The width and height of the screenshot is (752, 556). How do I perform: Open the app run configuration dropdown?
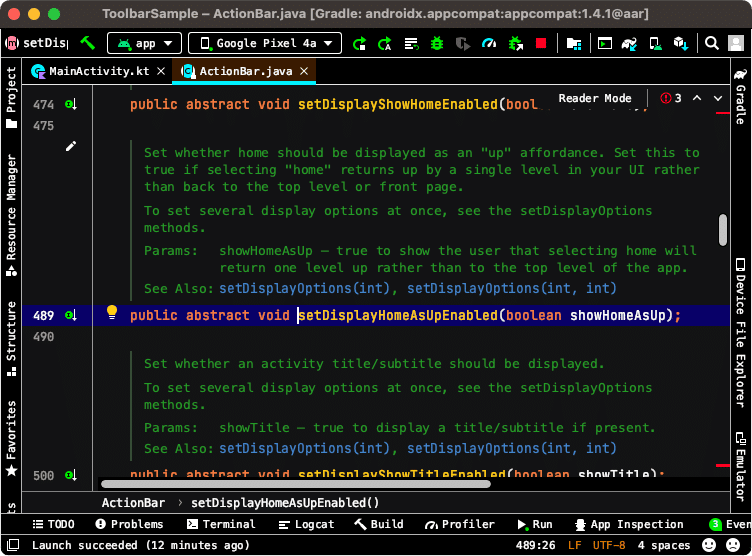click(x=144, y=43)
